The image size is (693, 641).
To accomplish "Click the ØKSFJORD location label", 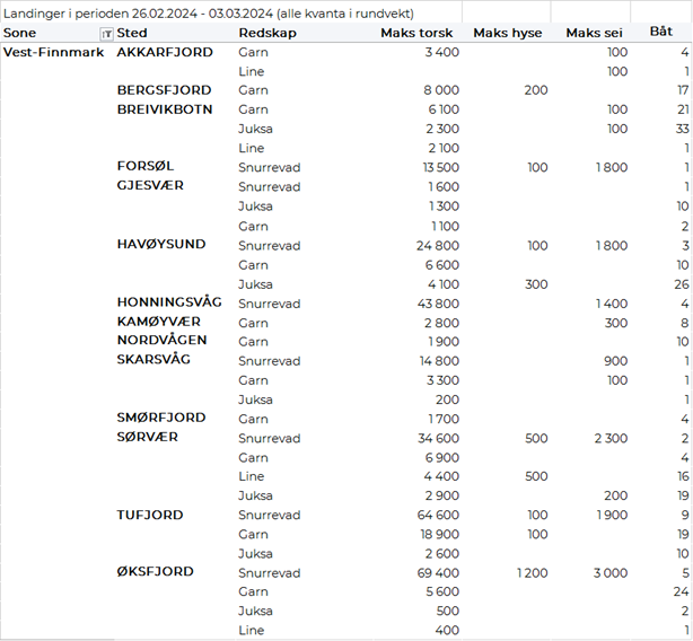I will (155, 572).
